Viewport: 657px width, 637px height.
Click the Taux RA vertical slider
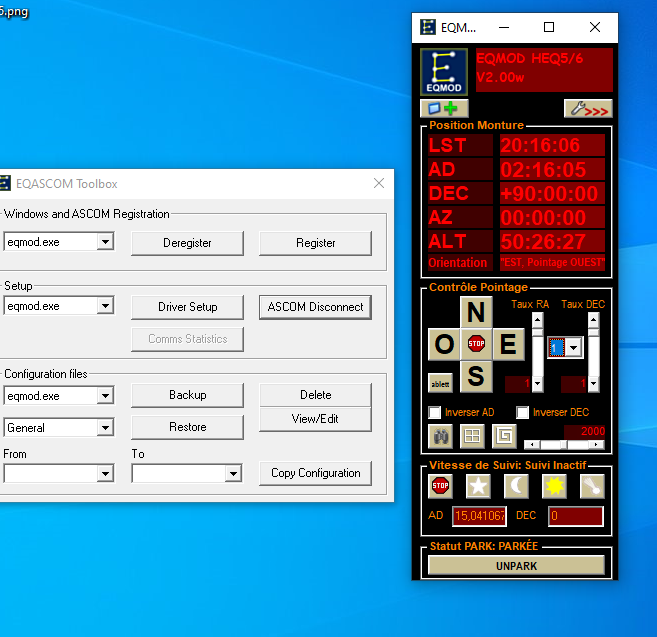point(538,353)
